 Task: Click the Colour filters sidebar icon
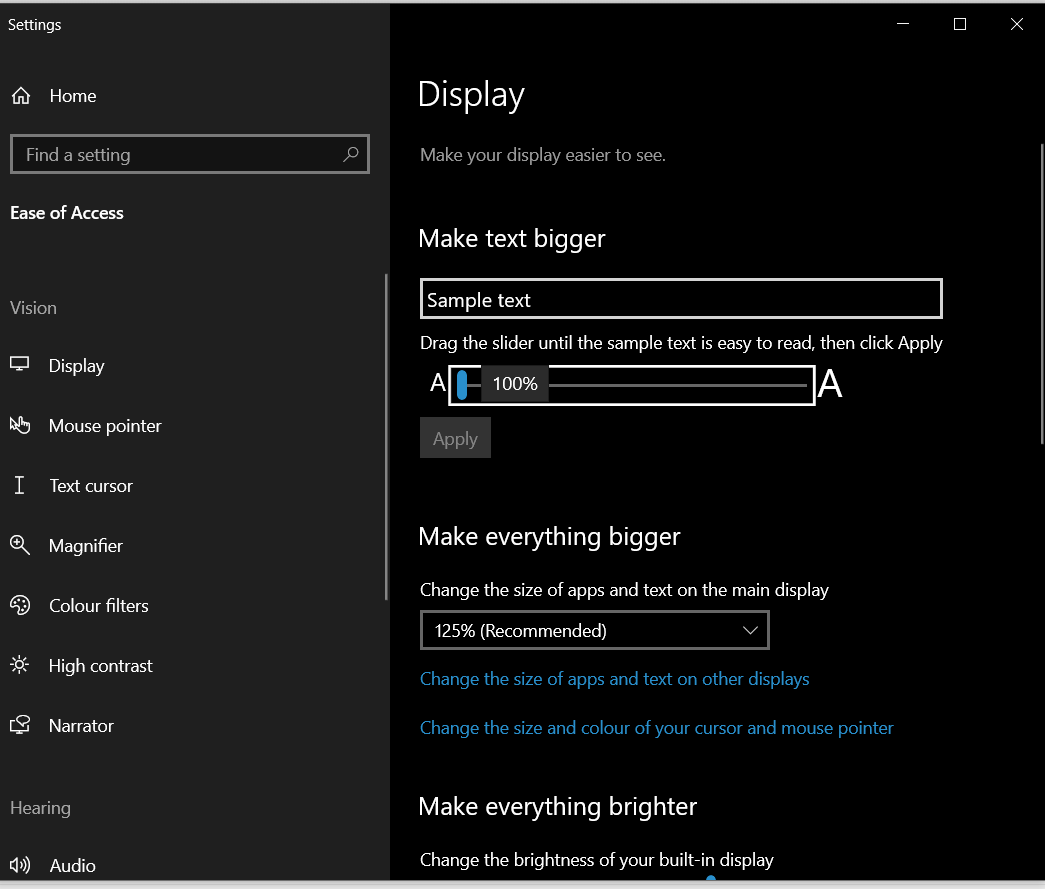coord(20,605)
